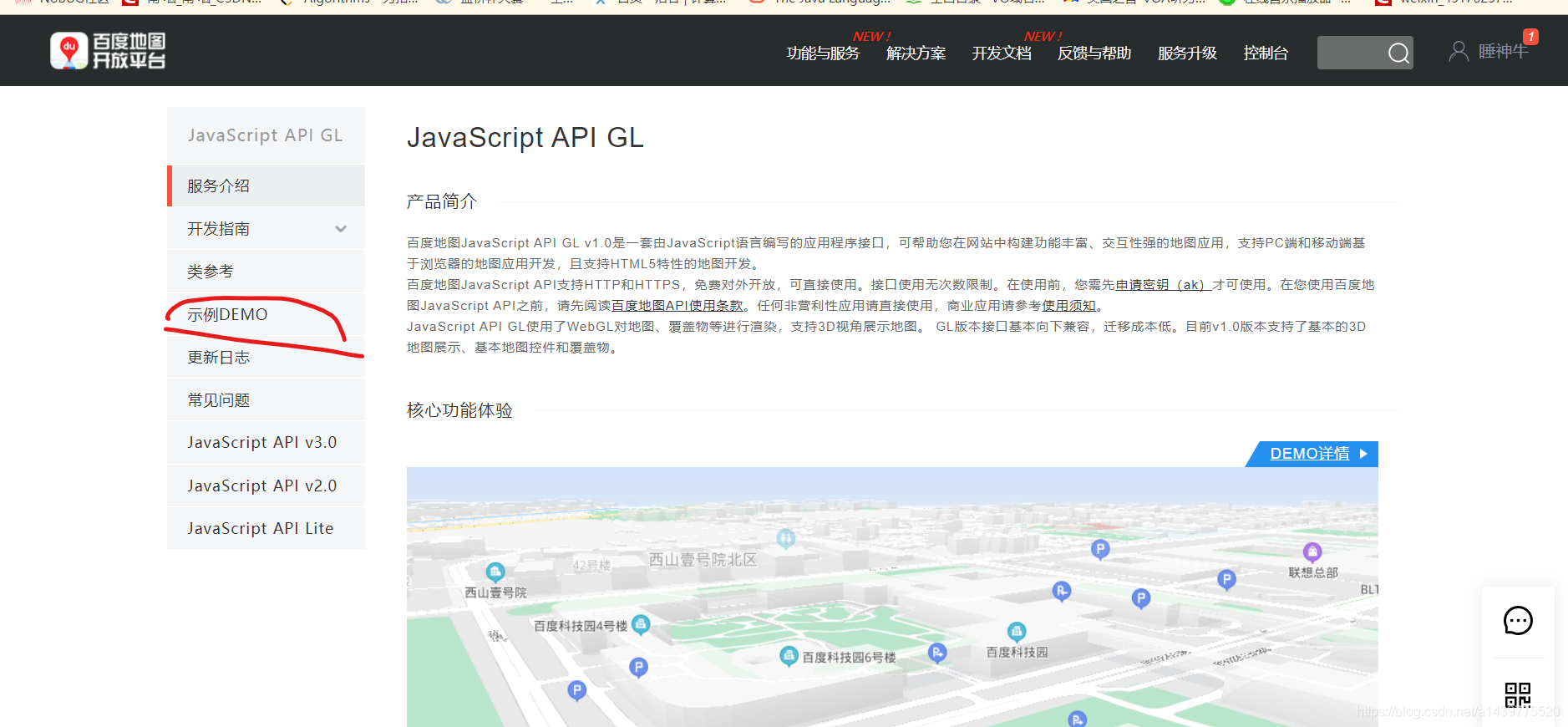Select 类参考 in the sidebar
This screenshot has height=727, width=1568.
click(266, 272)
